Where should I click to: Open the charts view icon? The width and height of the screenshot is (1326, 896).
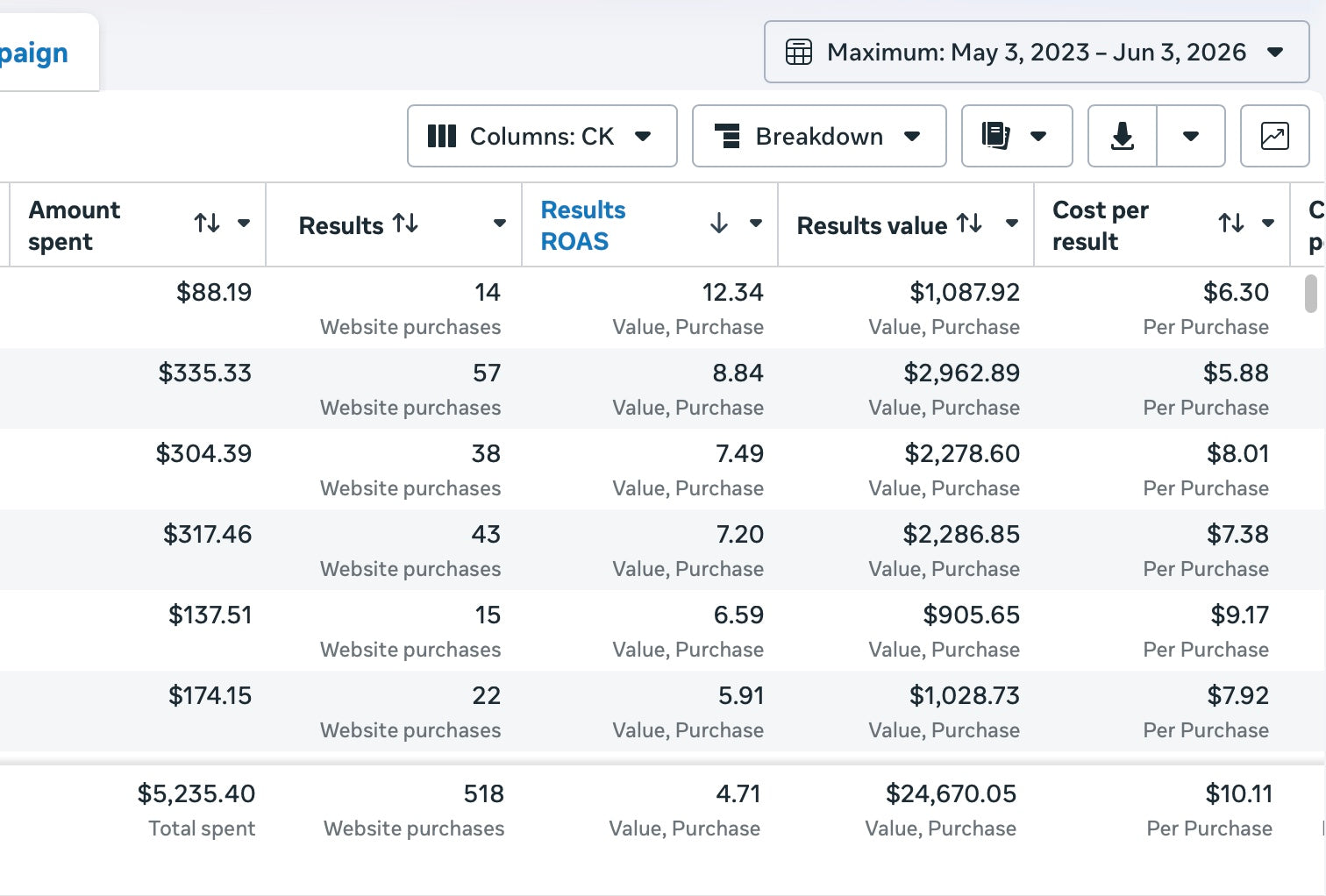pyautogui.click(x=1274, y=136)
